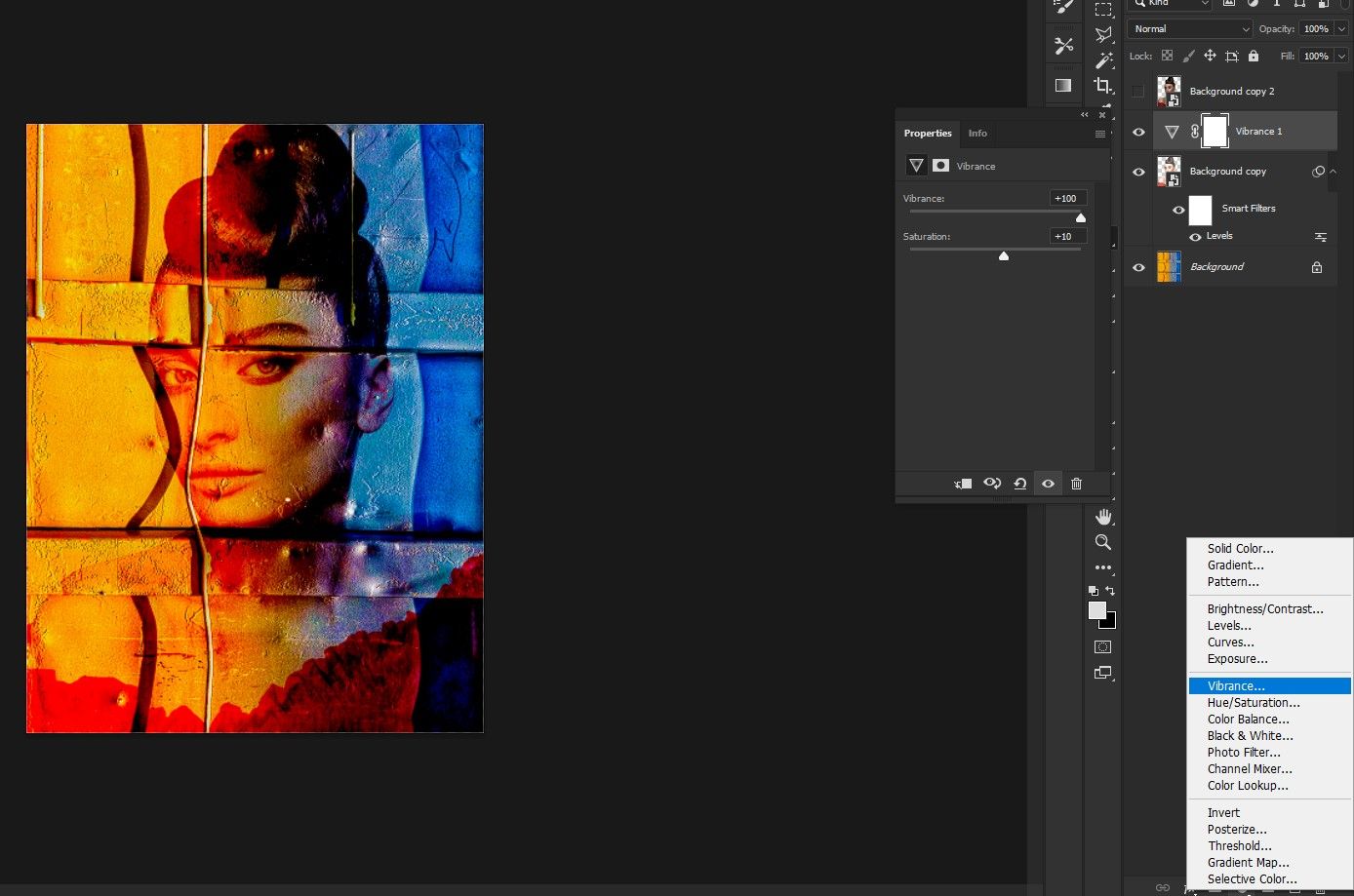Viewport: 1354px width, 896px height.
Task: Delete the Vibrance adjustment via trash icon
Action: pyautogui.click(x=1076, y=483)
